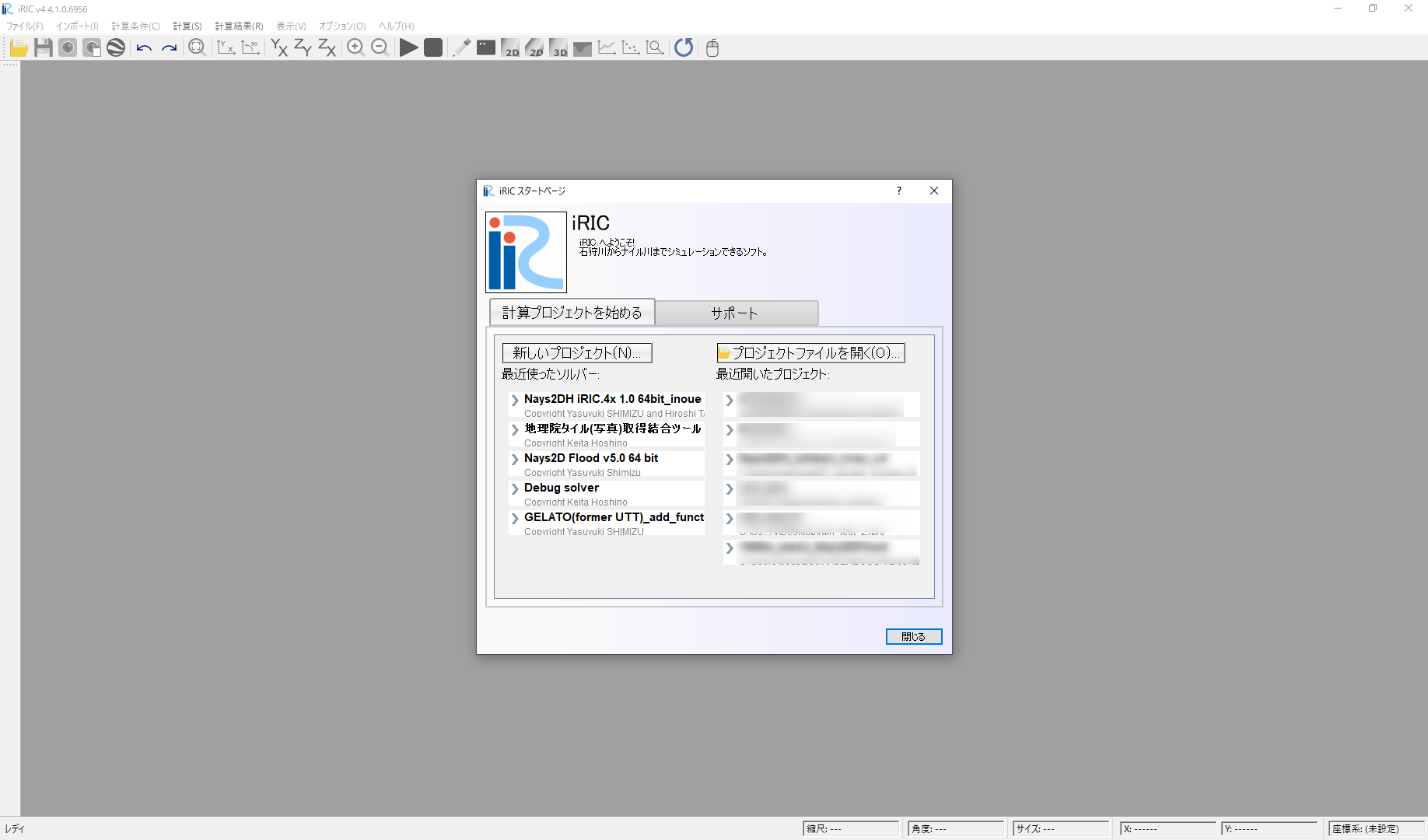Close the iRIC スタートページ dialog with X
This screenshot has height=840, width=1428.
click(x=934, y=191)
